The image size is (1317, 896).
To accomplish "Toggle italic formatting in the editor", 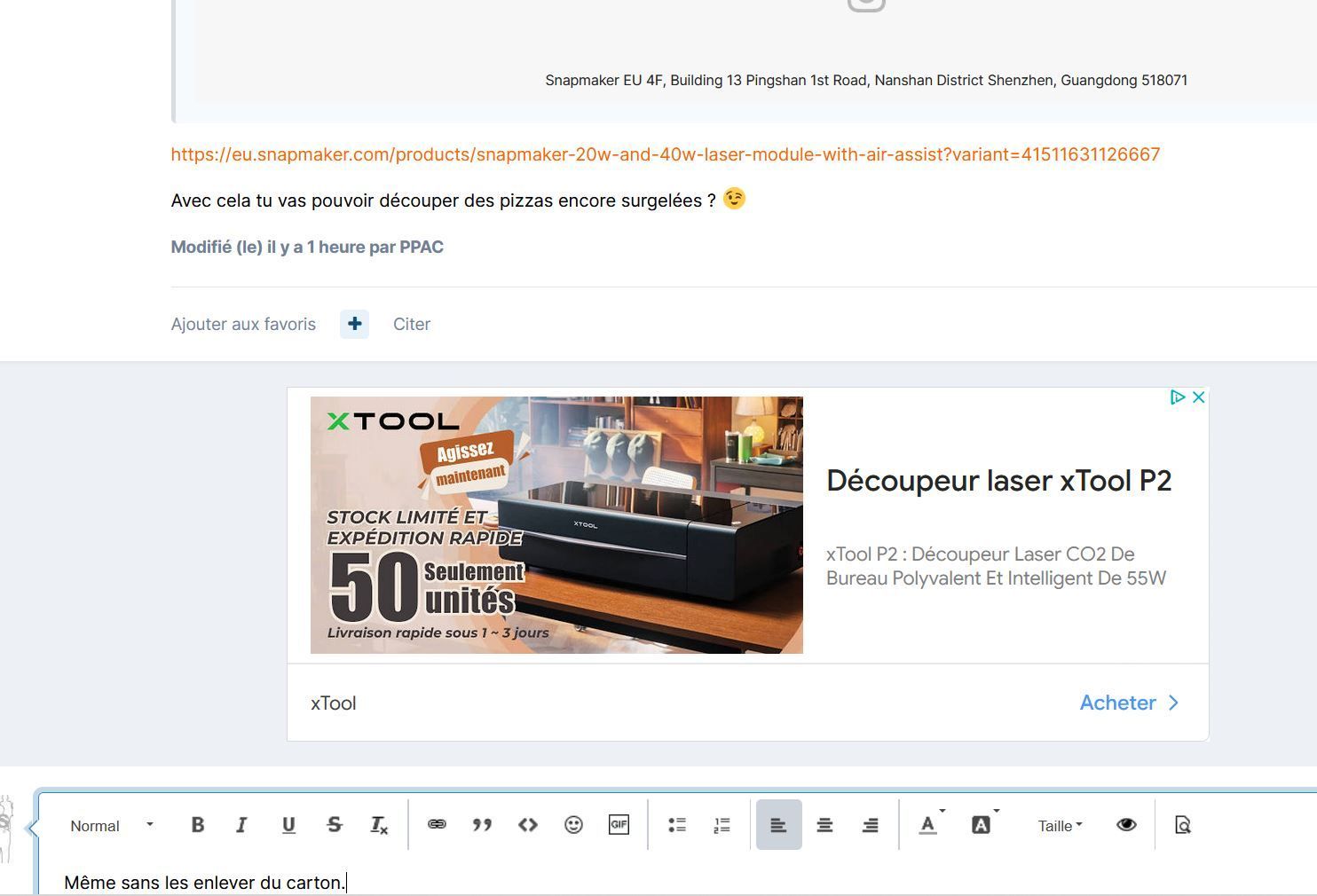I will click(241, 825).
